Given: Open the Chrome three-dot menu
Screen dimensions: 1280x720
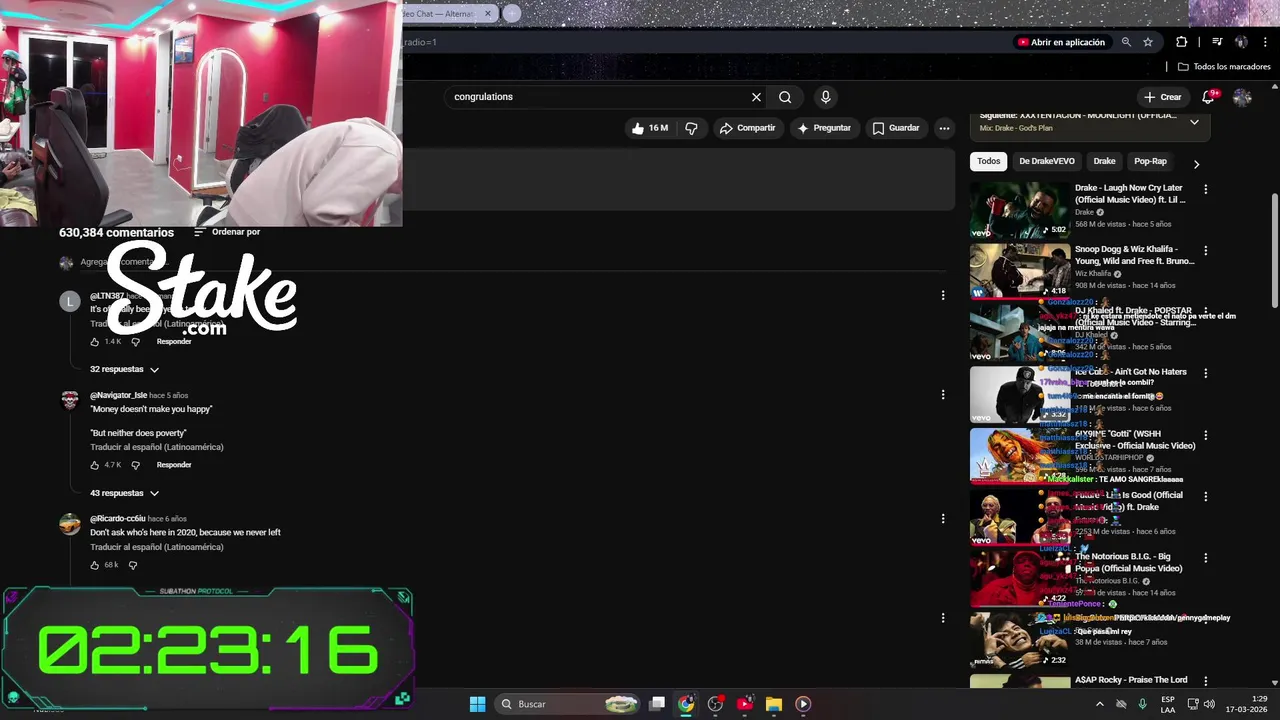Looking at the screenshot, I should pos(1266,42).
